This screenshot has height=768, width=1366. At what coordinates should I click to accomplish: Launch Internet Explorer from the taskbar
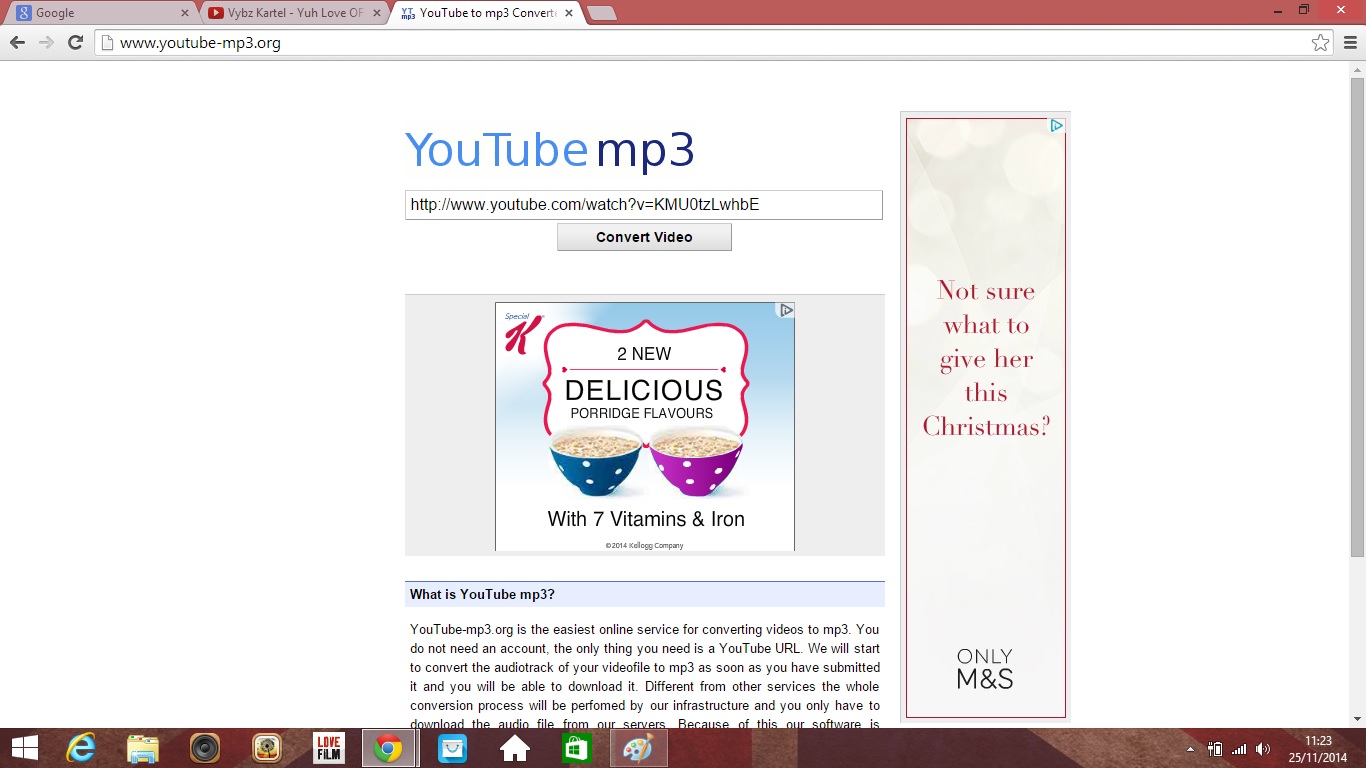81,748
